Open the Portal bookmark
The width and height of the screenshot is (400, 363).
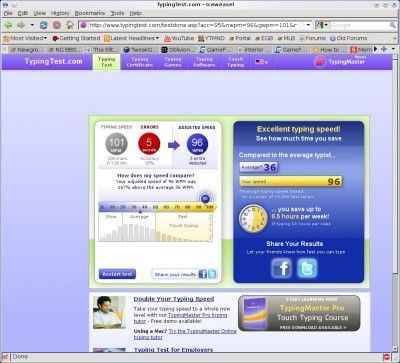tap(239, 38)
